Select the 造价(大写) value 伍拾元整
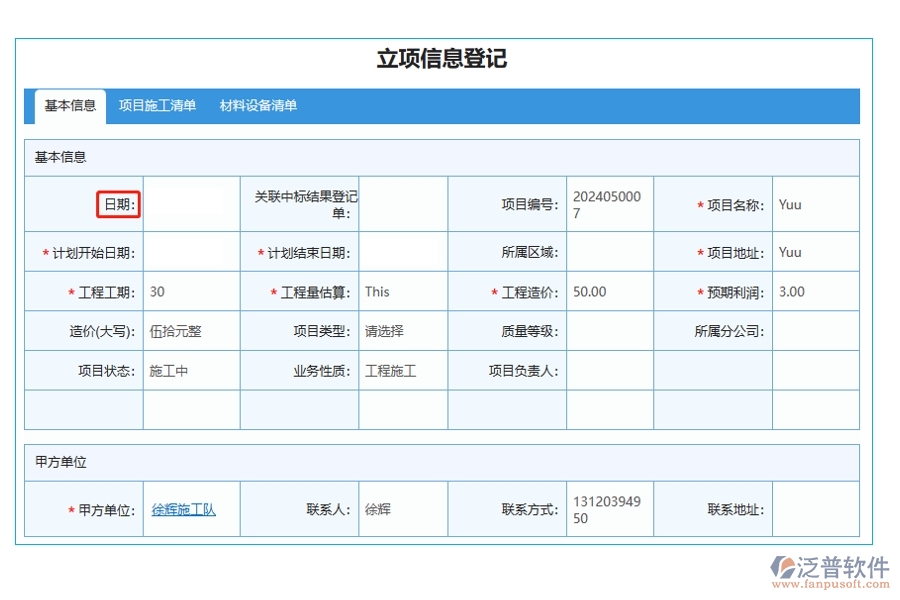900x600 pixels. (176, 331)
